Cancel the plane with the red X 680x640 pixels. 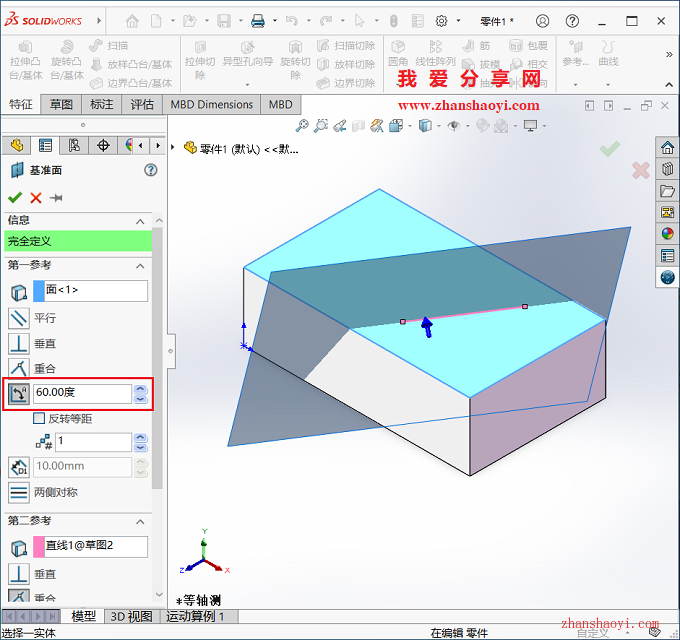click(x=36, y=198)
